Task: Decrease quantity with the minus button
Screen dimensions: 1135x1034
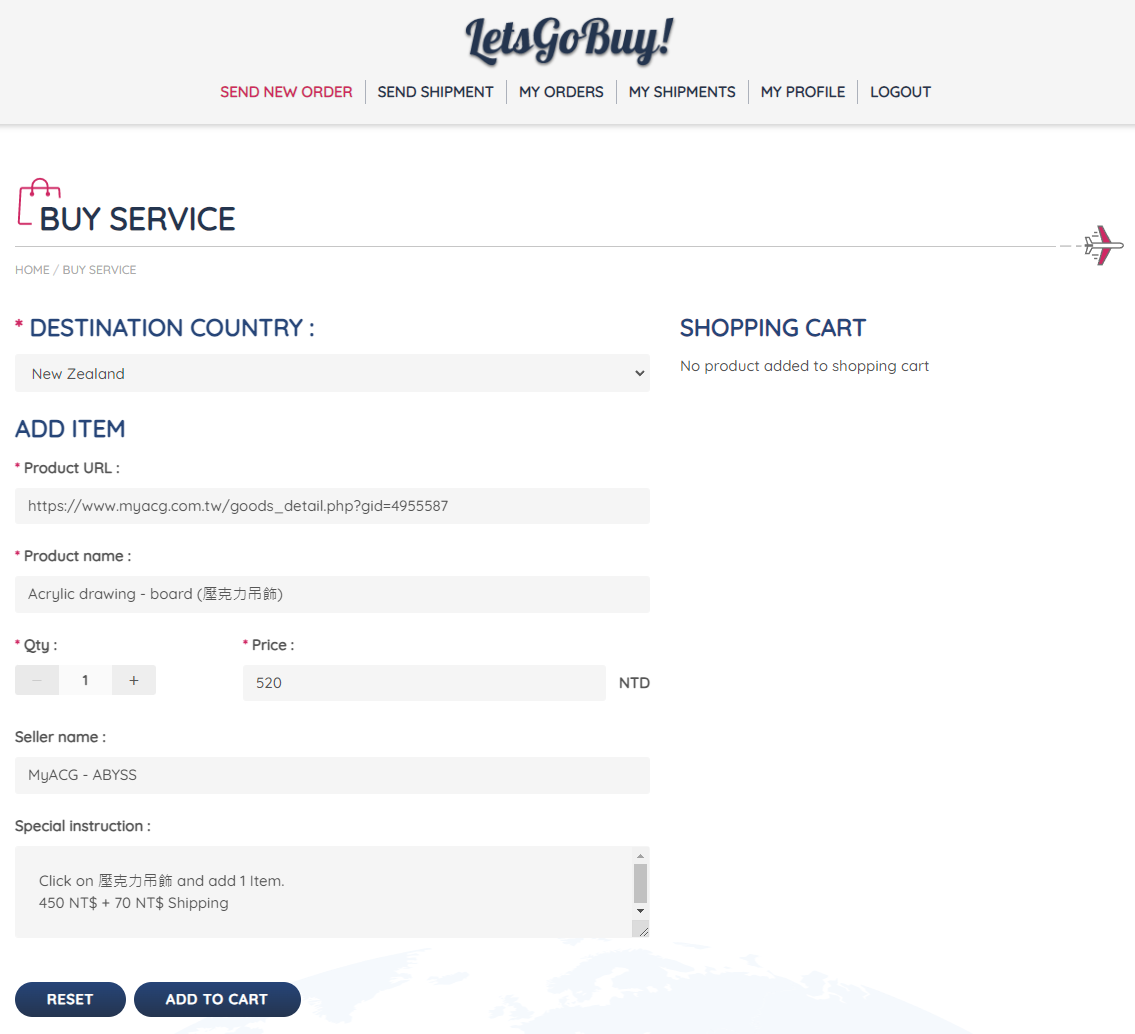Action: click(37, 680)
